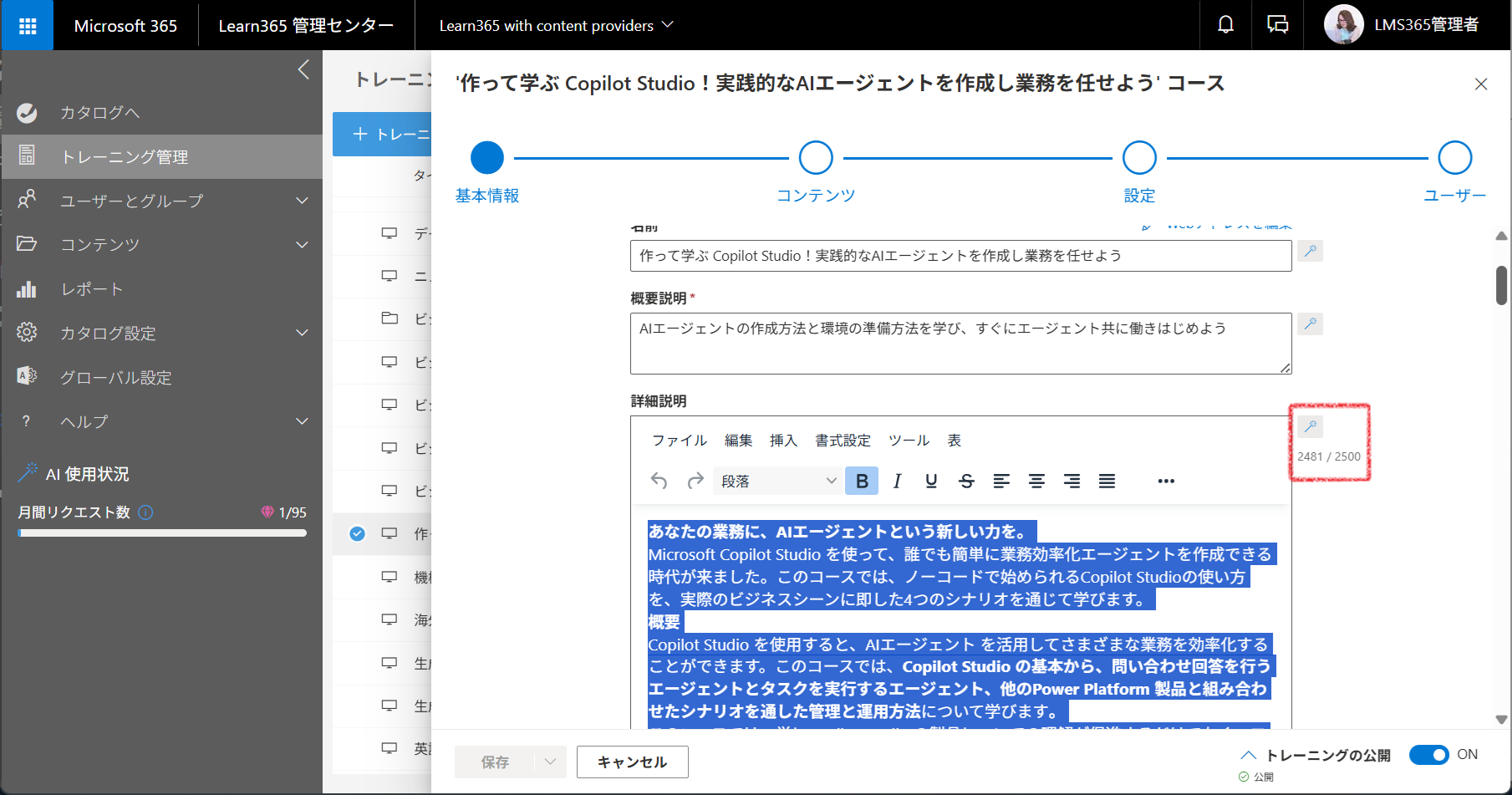1512x795 pixels.
Task: Click the 保存 button
Action: 495,762
